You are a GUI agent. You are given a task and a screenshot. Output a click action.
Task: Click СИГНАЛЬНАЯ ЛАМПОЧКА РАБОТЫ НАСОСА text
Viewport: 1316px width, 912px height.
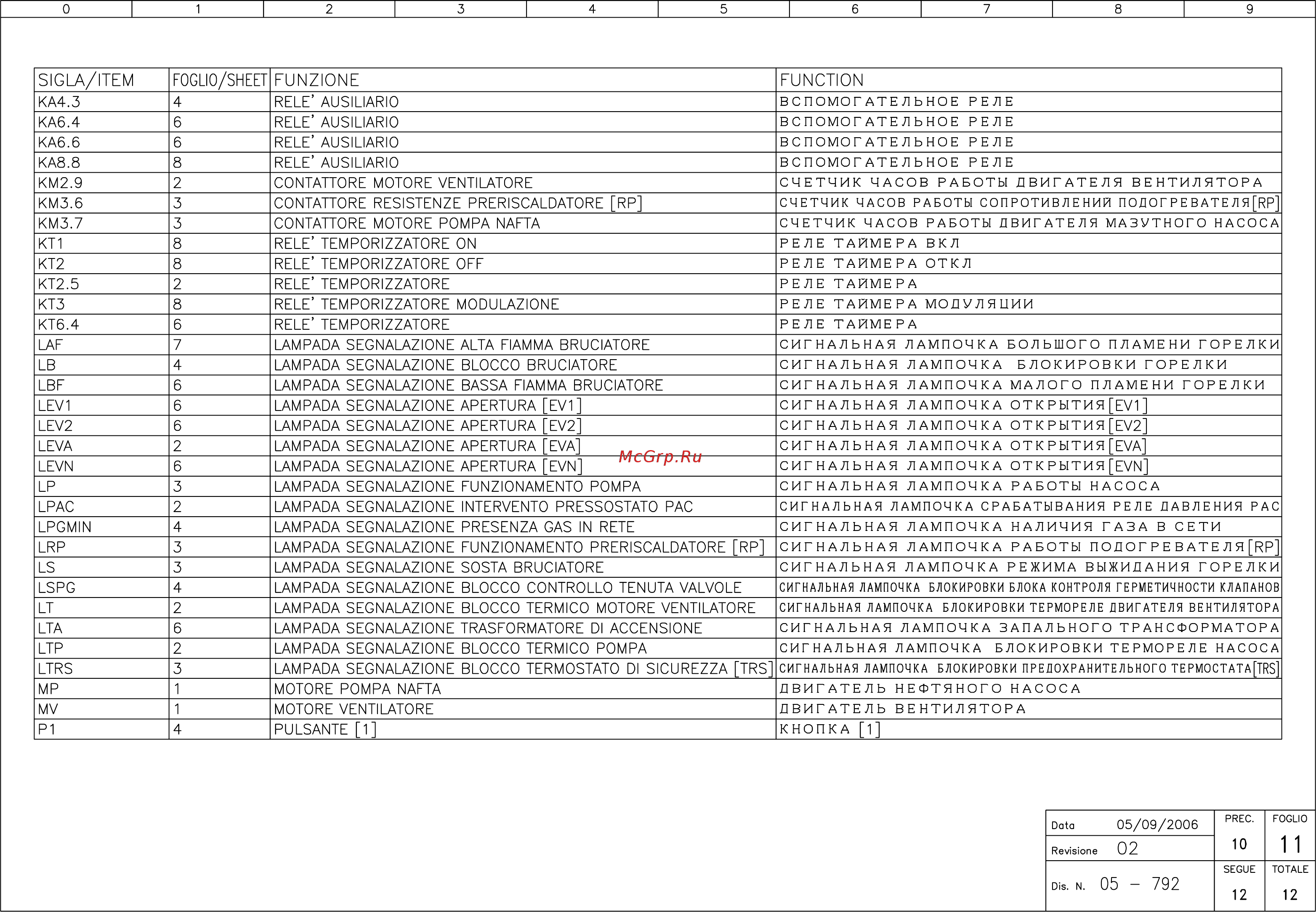point(970,486)
